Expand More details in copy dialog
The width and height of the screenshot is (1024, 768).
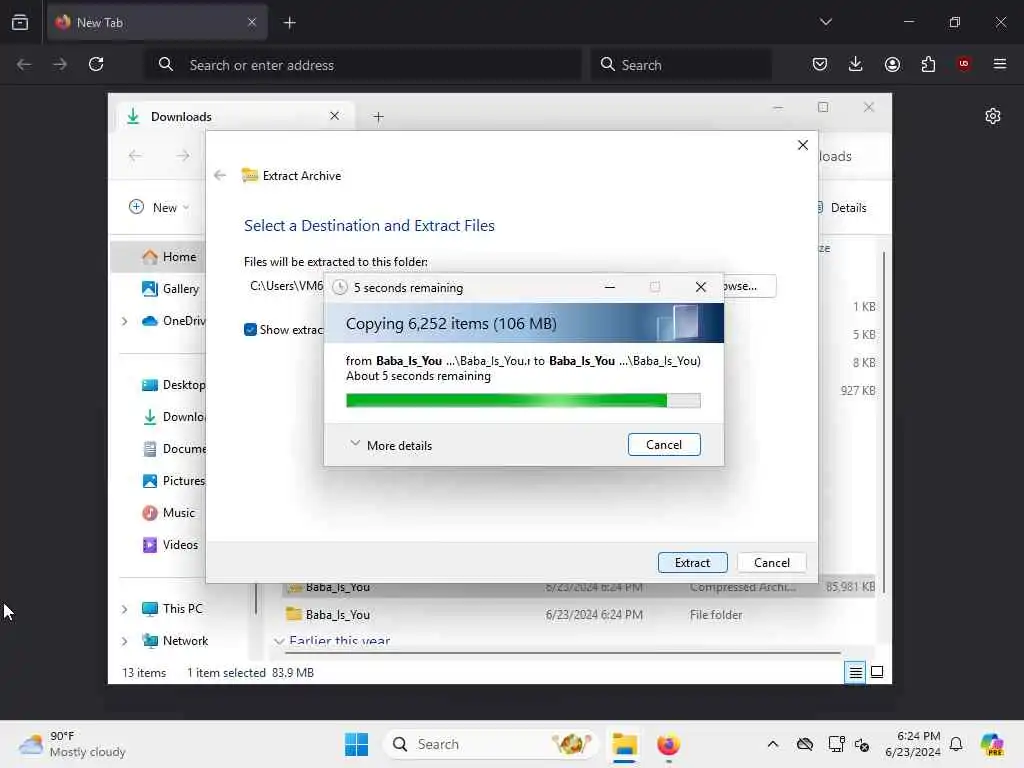[391, 445]
